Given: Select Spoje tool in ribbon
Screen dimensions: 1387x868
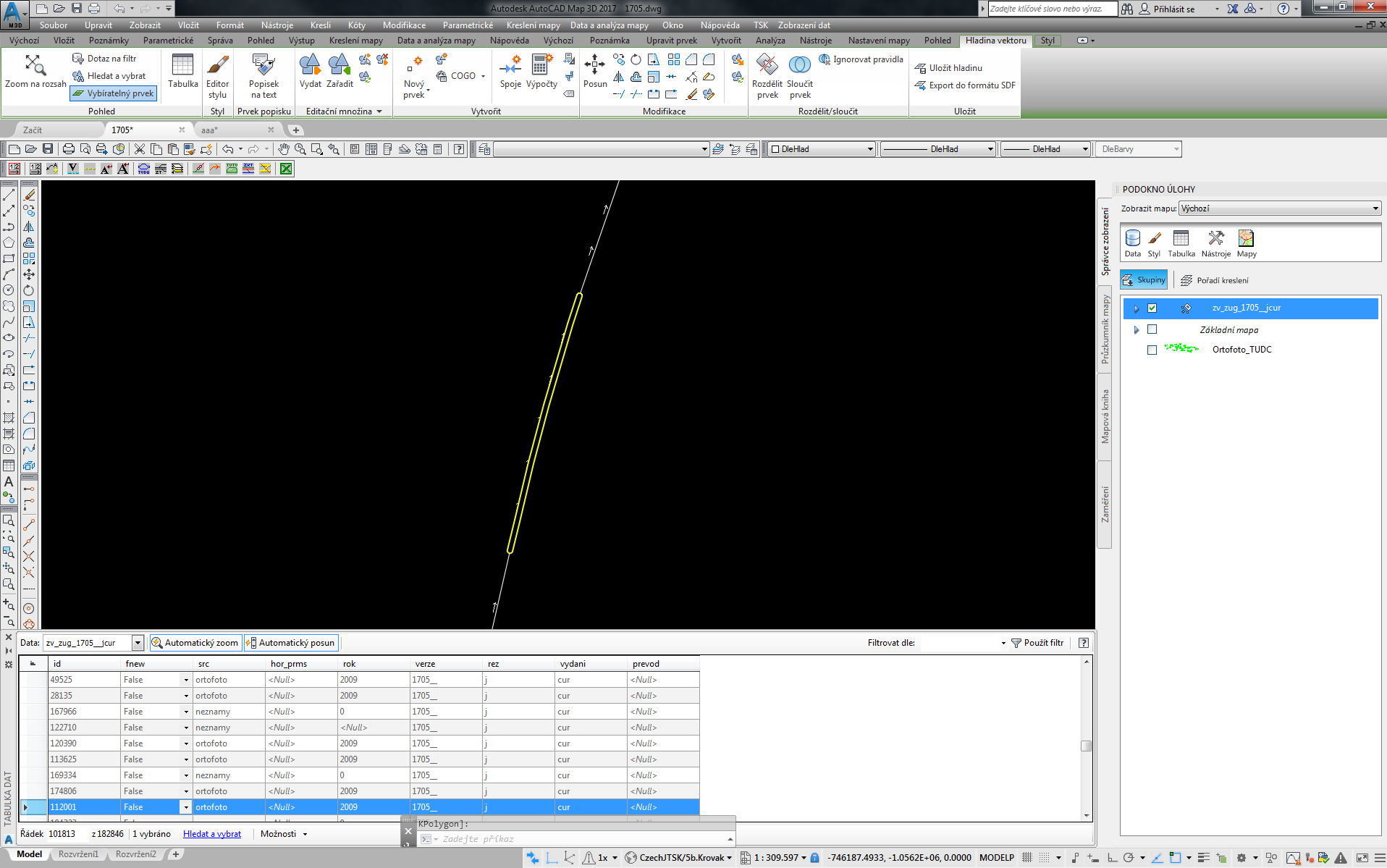Looking at the screenshot, I should tap(510, 72).
